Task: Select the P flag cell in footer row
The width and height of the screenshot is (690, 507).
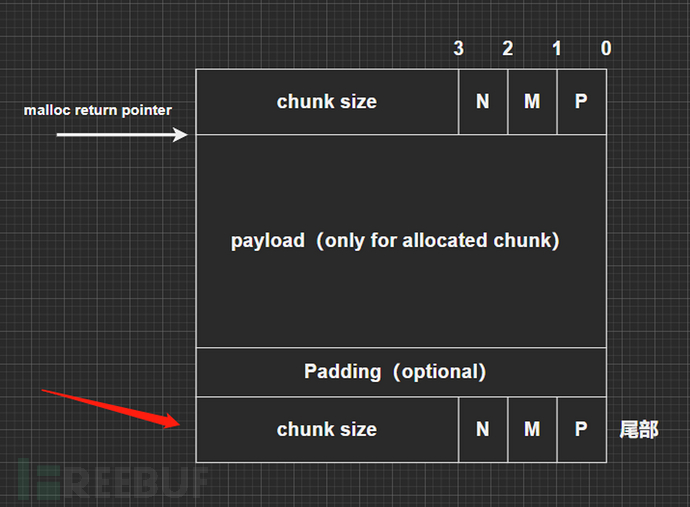Action: [x=581, y=429]
